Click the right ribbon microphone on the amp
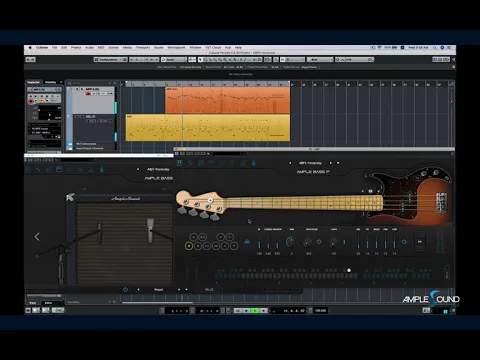480x360 pixels. click(150, 230)
